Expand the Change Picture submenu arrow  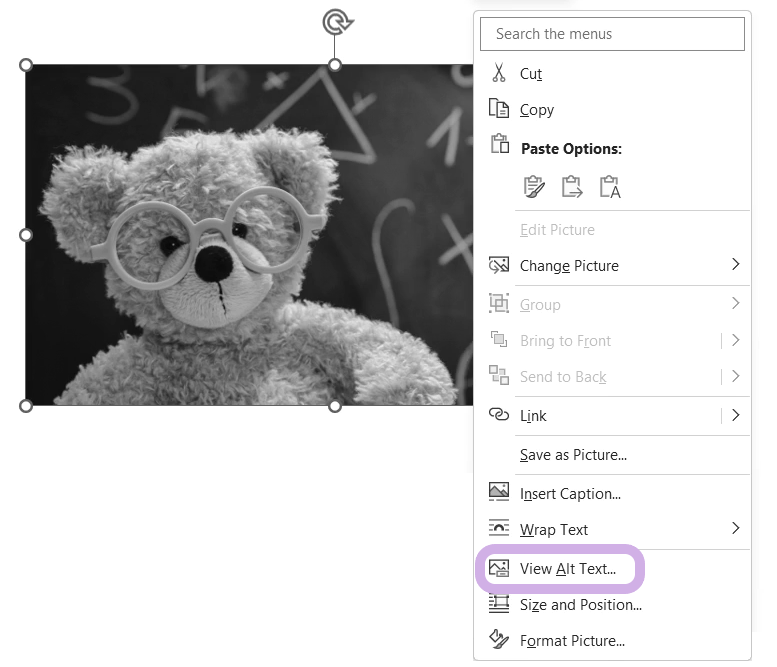[735, 265]
